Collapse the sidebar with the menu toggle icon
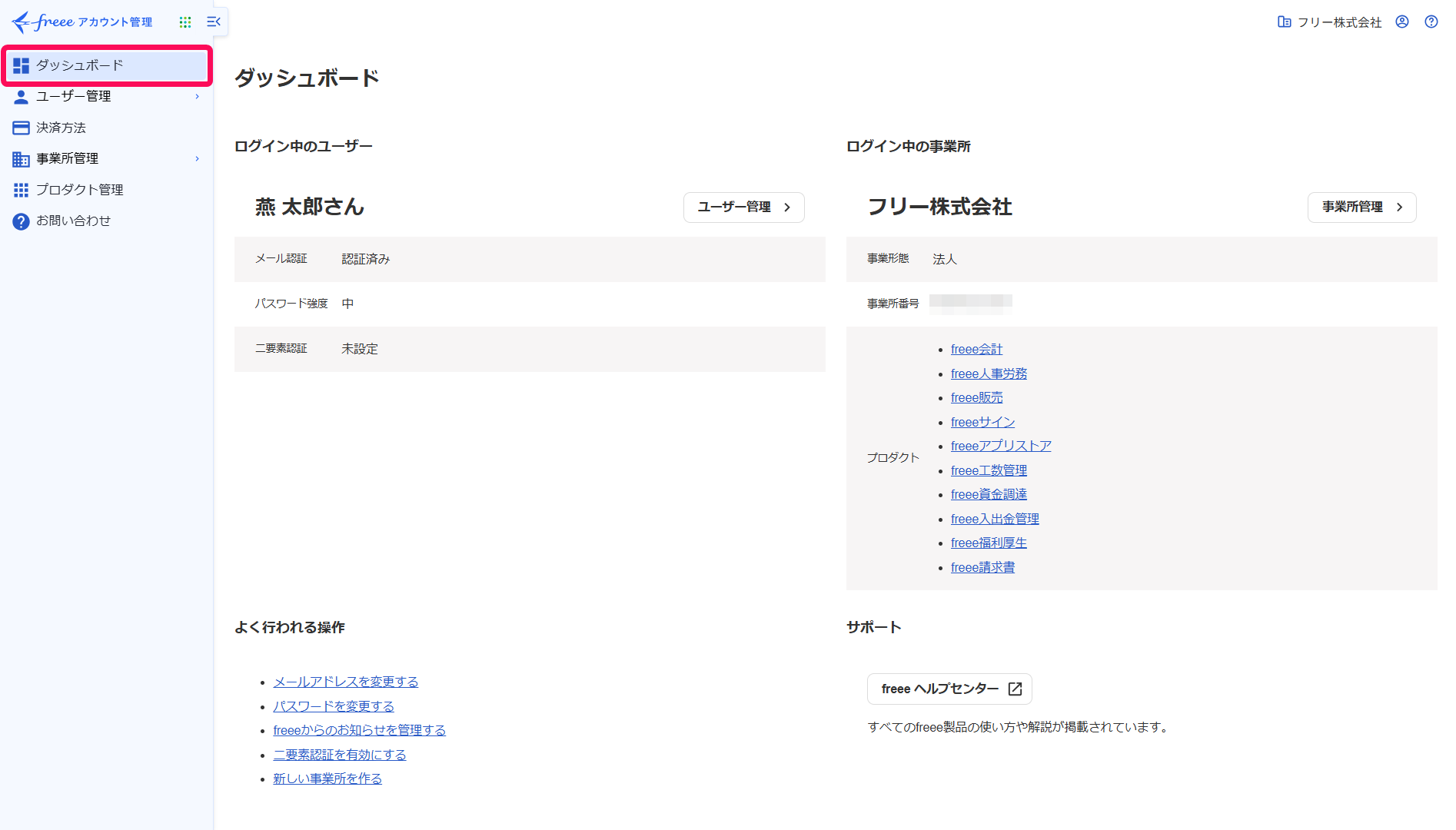The image size is (1456, 830). tap(214, 22)
